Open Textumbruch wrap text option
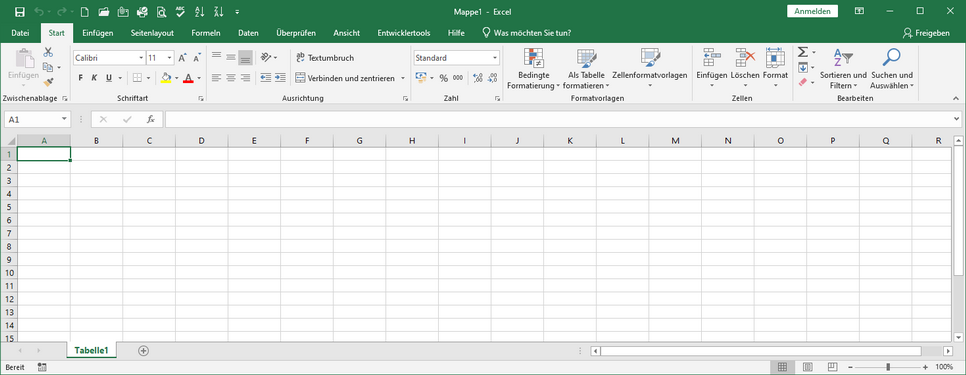The width and height of the screenshot is (966, 375). pos(325,58)
